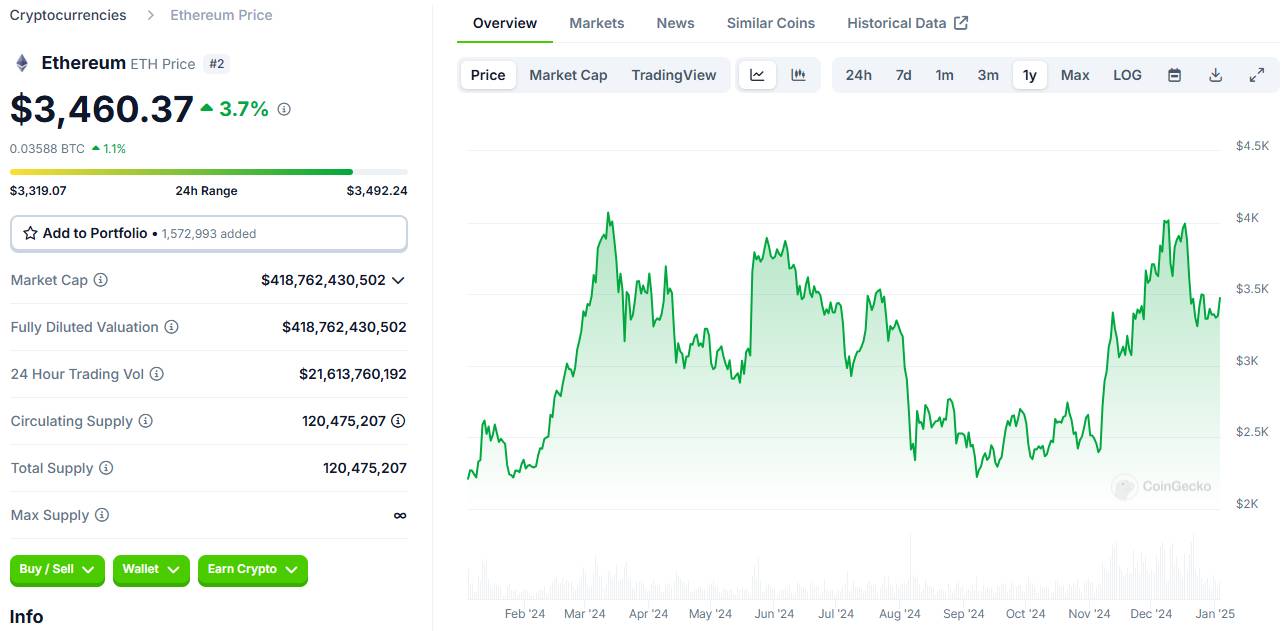The image size is (1285, 631).
Task: Click the $4K y-axis label
Action: pos(1247,217)
